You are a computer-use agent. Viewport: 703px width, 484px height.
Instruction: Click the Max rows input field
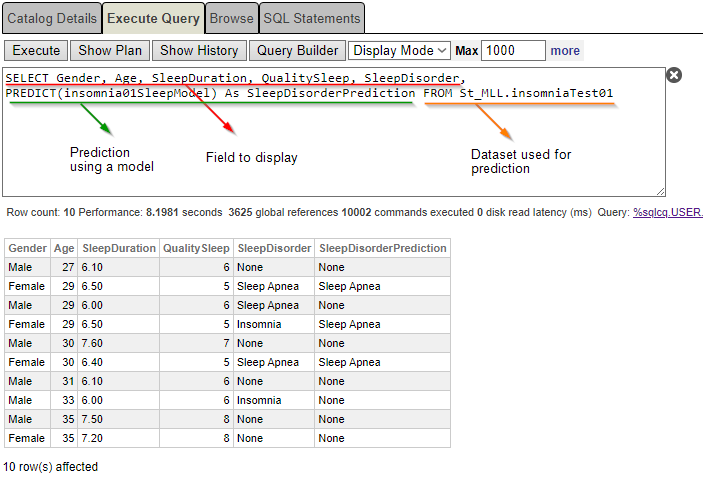pyautogui.click(x=513, y=50)
